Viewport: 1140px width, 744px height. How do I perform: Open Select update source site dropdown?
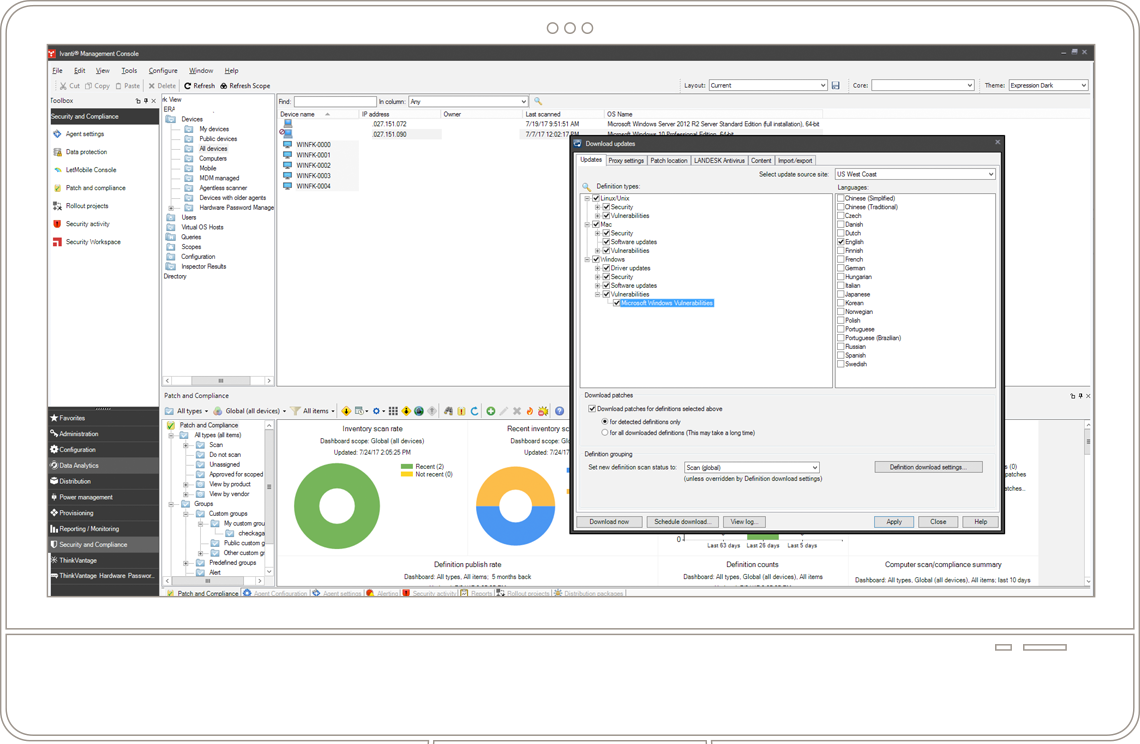915,174
